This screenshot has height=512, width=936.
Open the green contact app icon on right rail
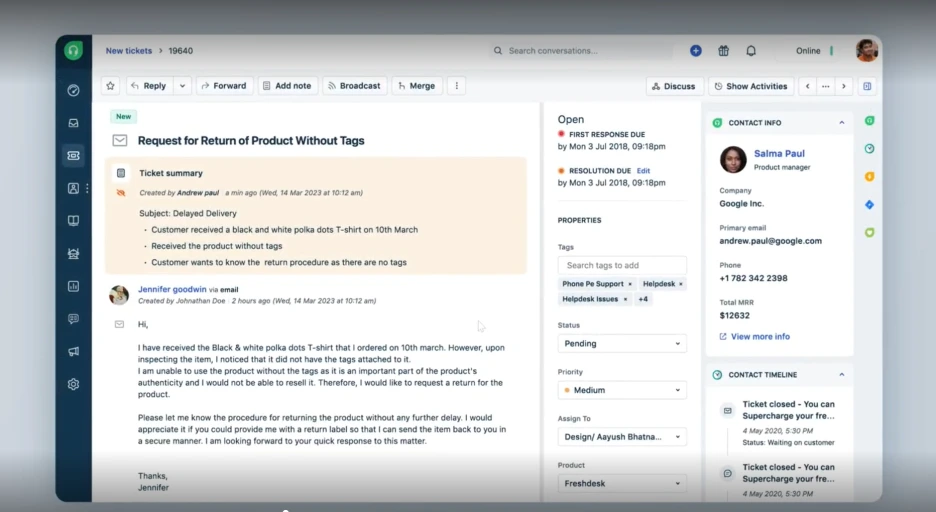point(870,121)
